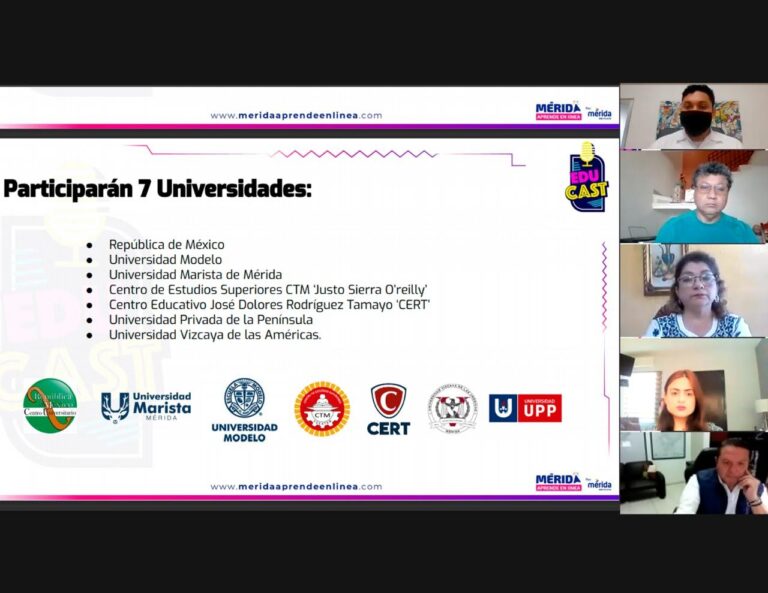Screen dimensions: 768x593
Task: Click the 'Universidad Privada de la Península' list item
Action: click(x=211, y=319)
